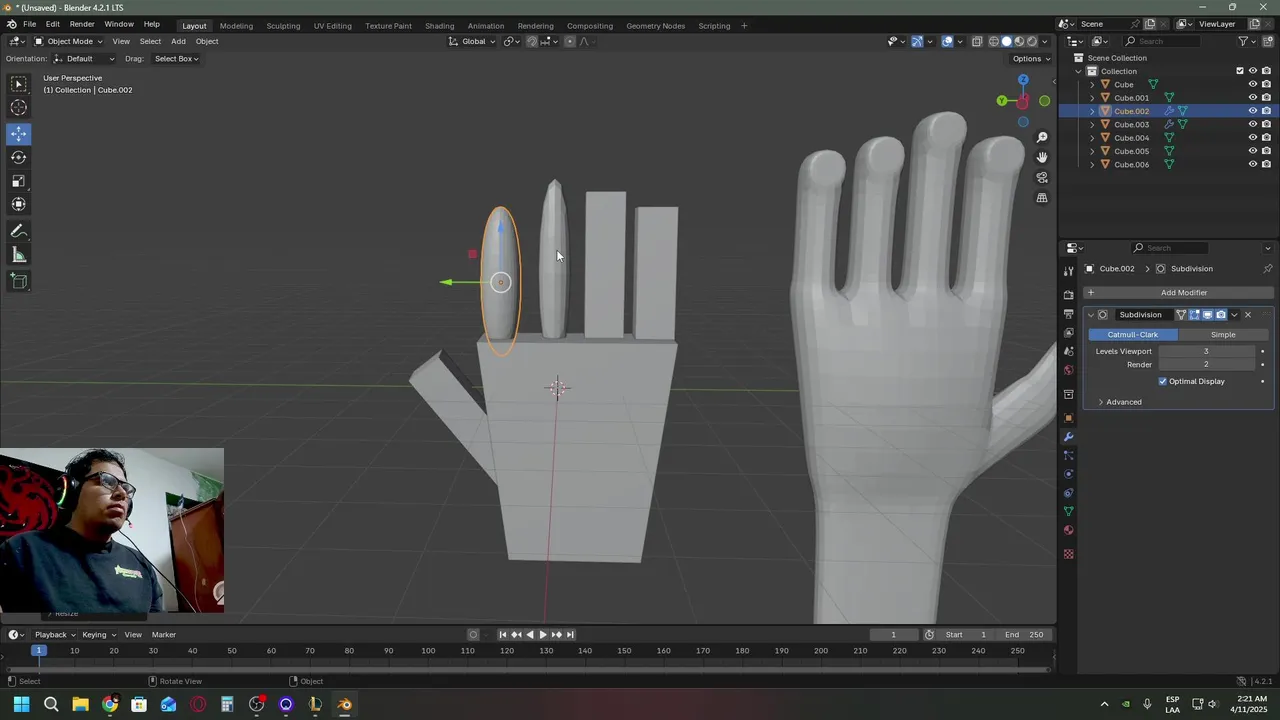Select the Add Cube tool

(19, 281)
